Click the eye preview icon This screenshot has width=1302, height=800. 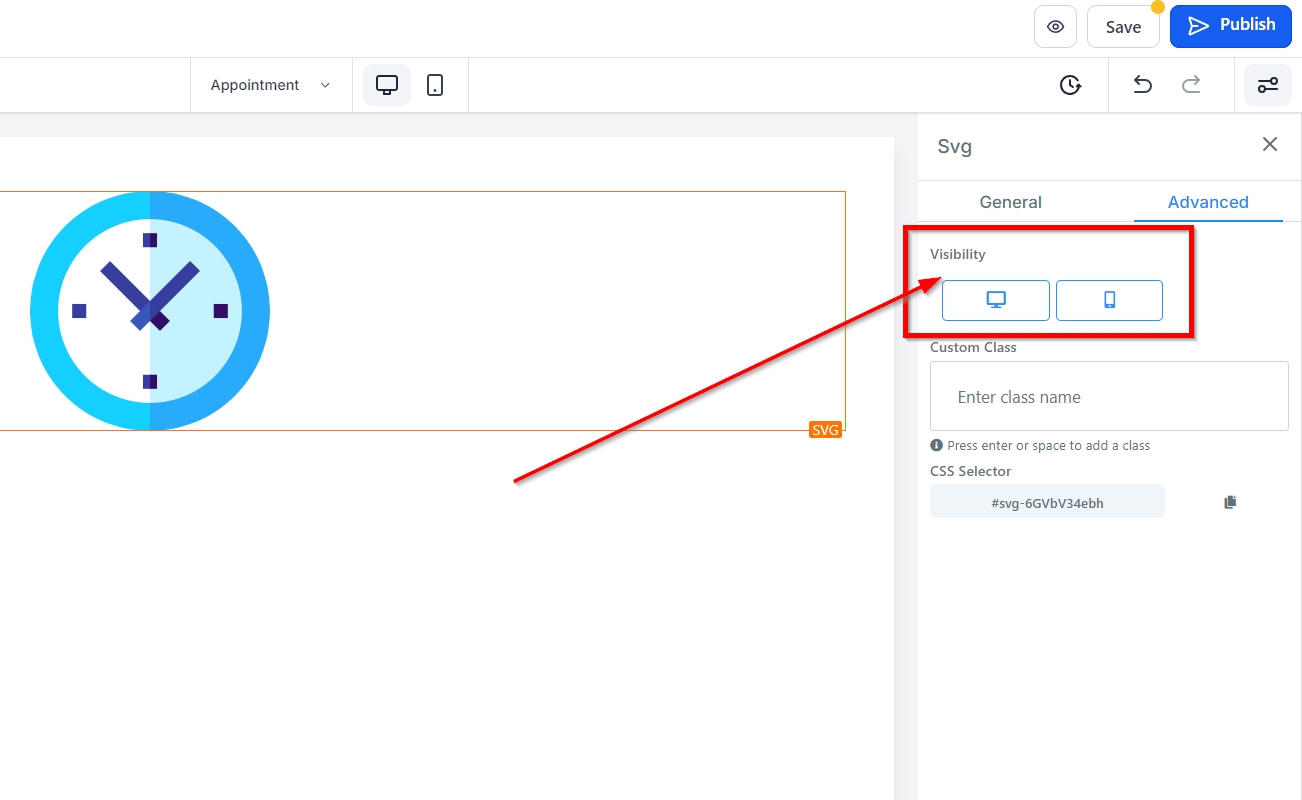pyautogui.click(x=1055, y=27)
